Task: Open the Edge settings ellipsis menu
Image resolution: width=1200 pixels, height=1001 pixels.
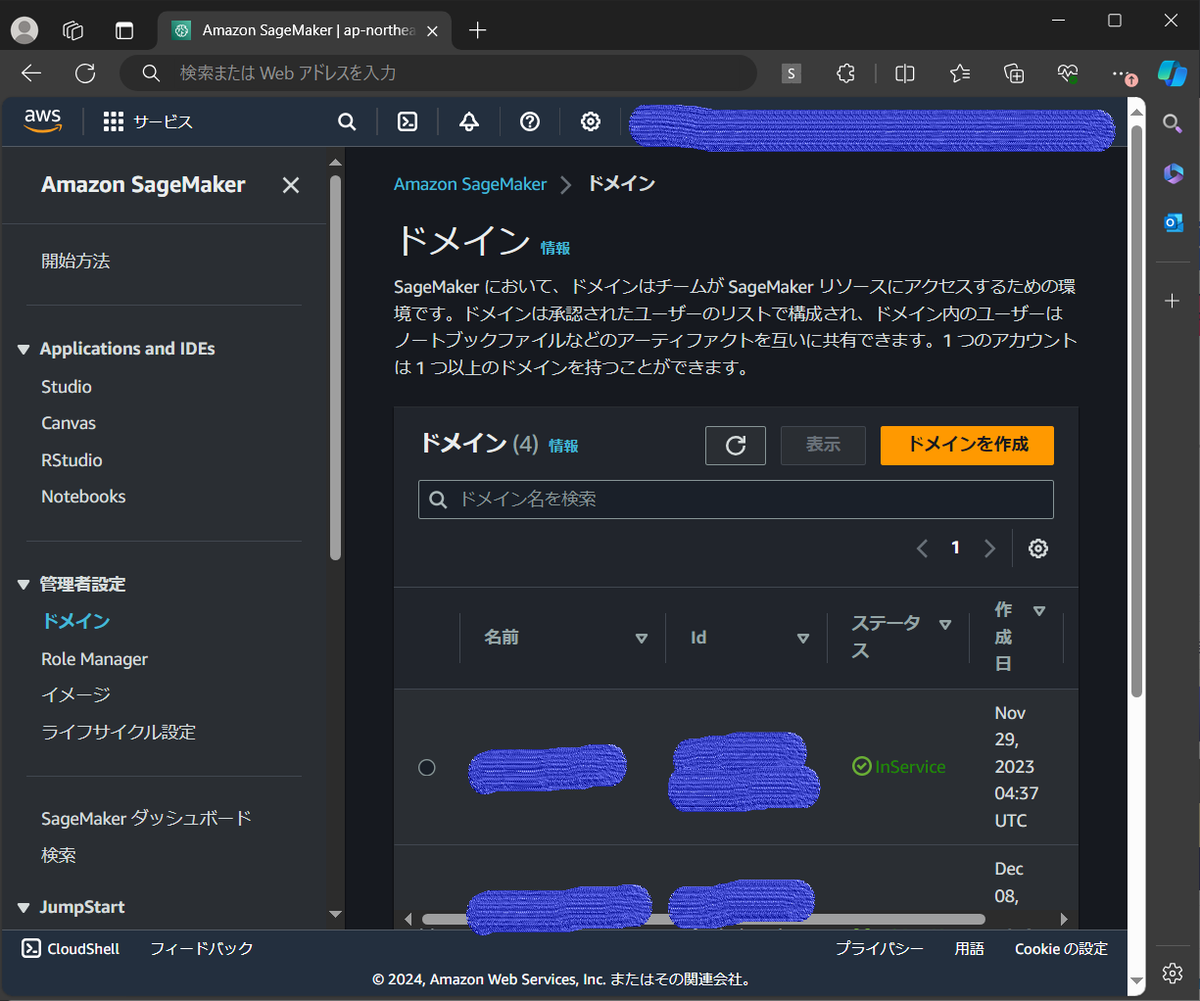Action: 1121,73
